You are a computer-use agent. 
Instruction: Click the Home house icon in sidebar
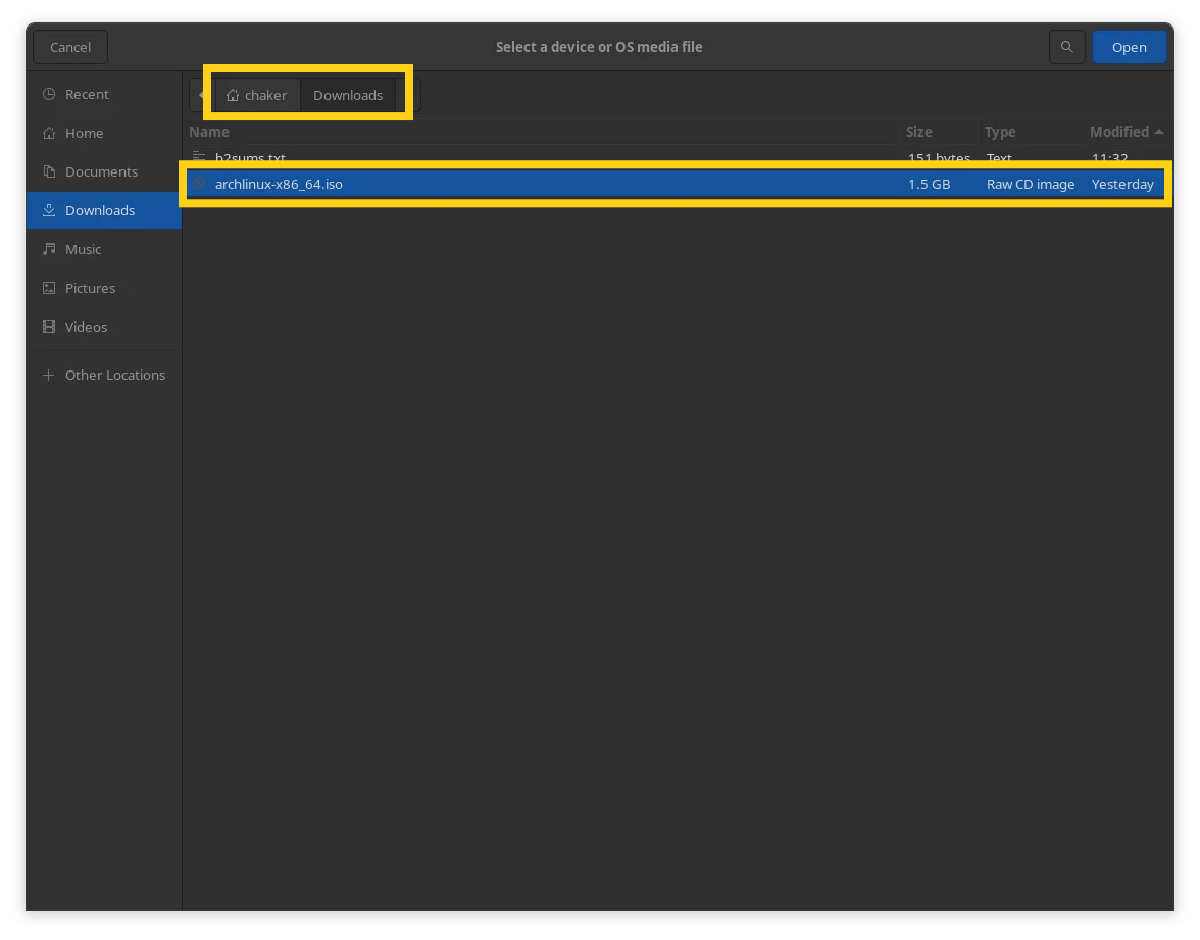click(49, 133)
